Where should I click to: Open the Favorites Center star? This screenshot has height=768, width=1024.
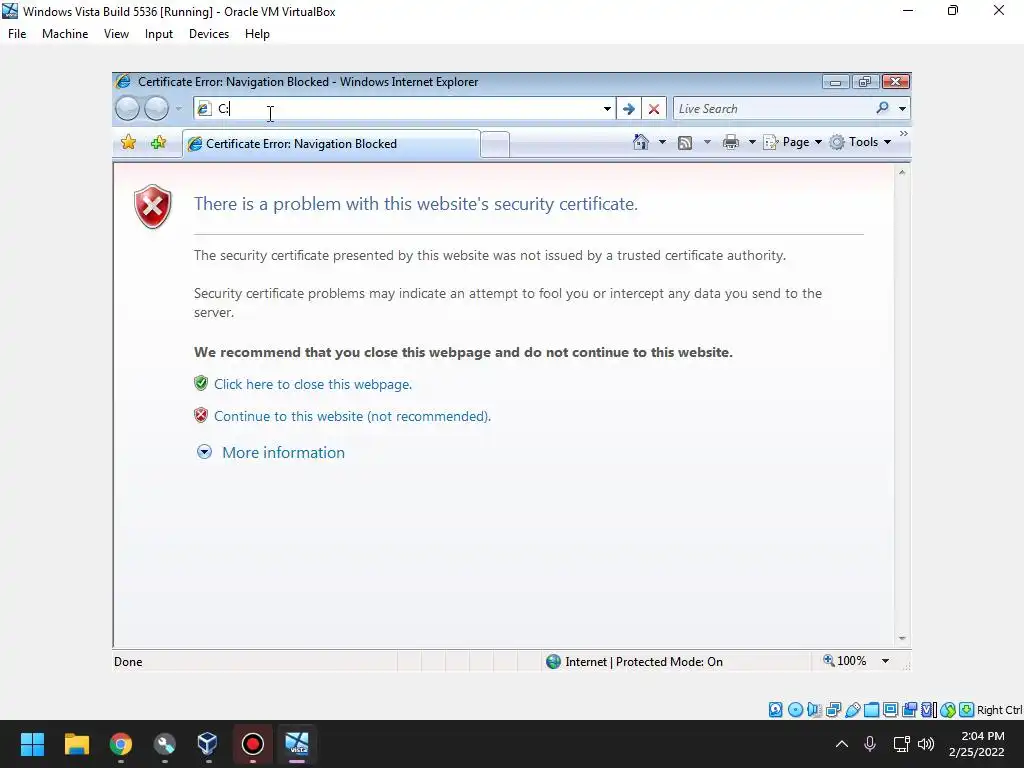click(x=129, y=142)
